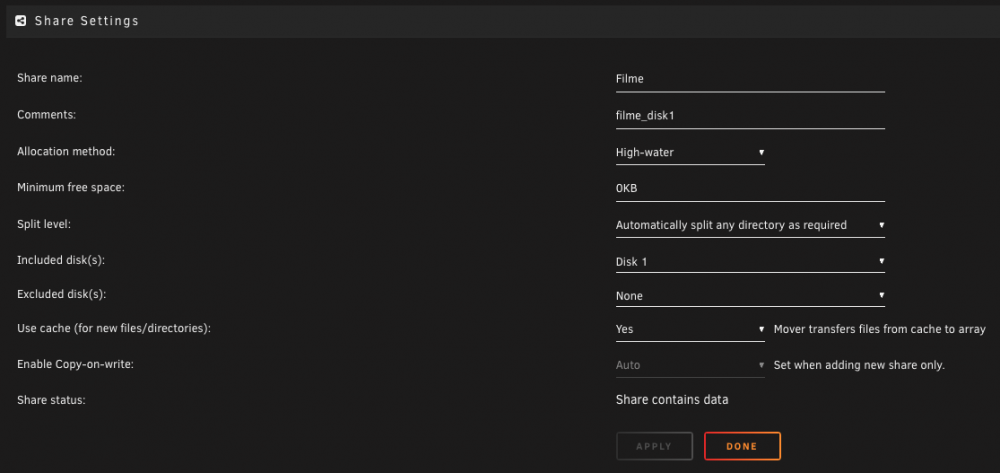This screenshot has height=473, width=1000.
Task: Click the Share Settings header icon
Action: tap(20, 21)
